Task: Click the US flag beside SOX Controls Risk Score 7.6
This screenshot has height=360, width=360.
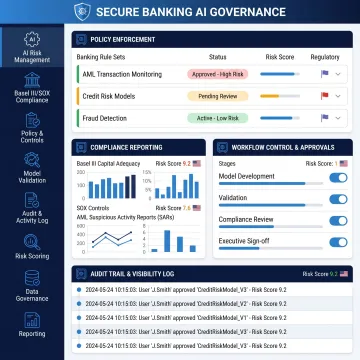Action: tap(197, 208)
